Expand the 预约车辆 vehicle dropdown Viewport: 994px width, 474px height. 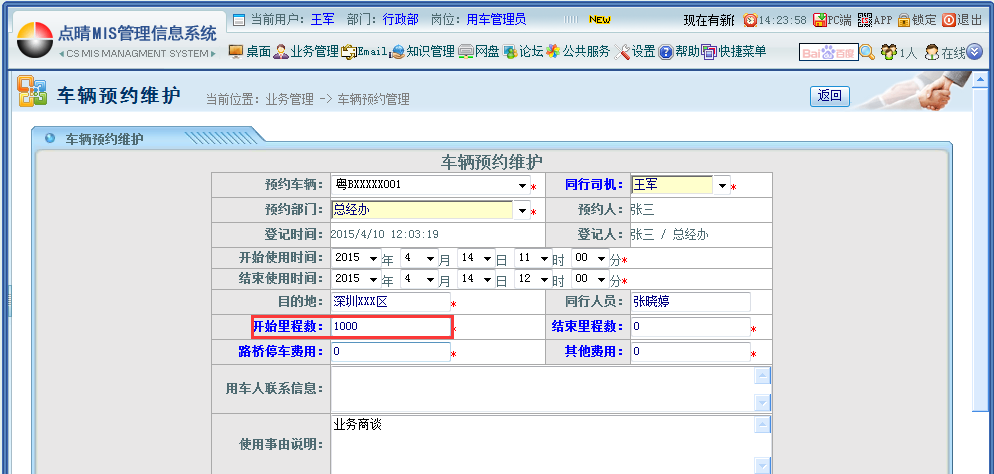point(521,186)
